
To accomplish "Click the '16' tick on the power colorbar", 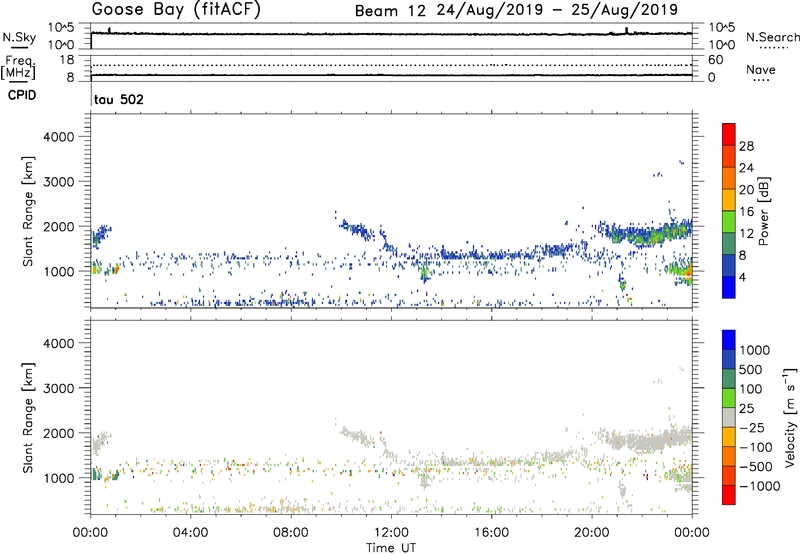I will [746, 212].
